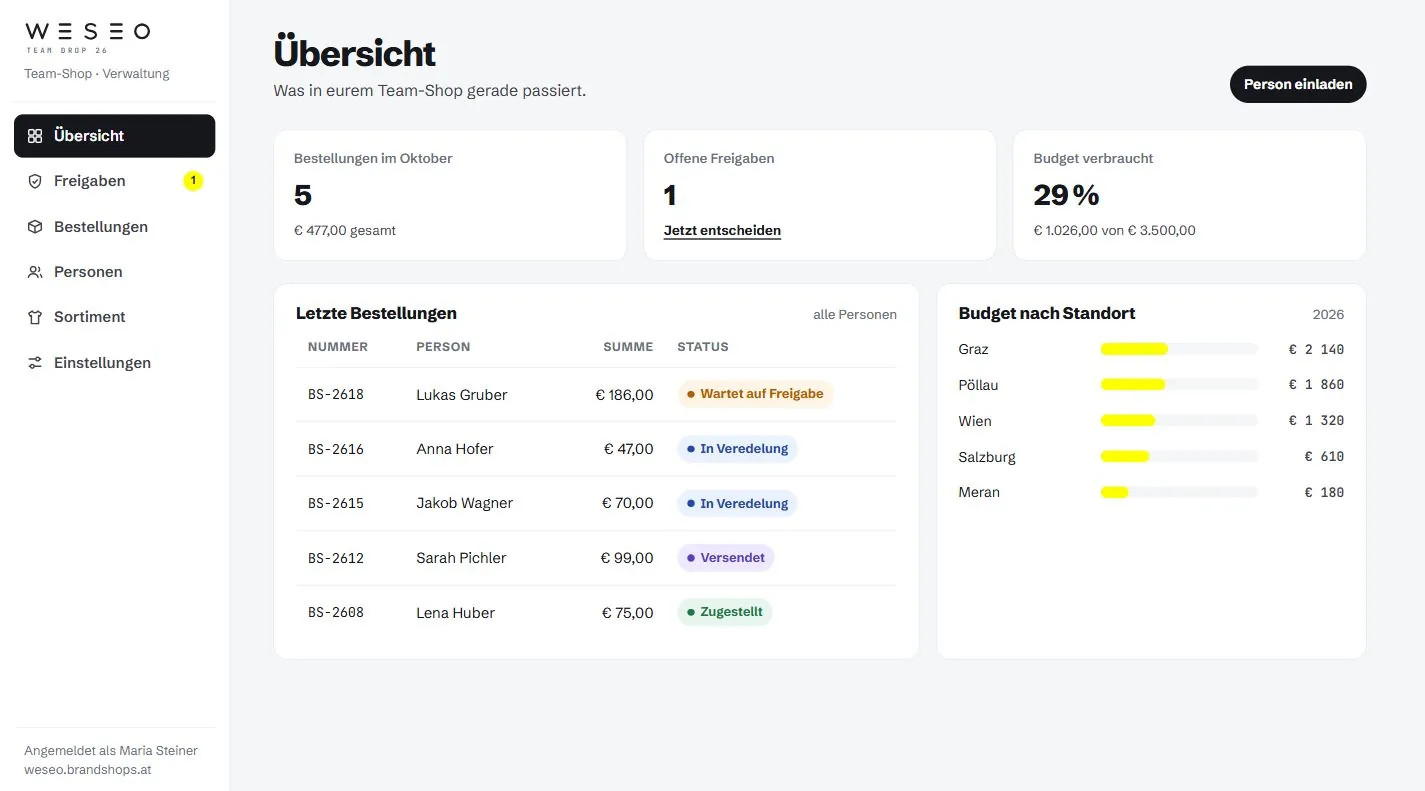
Task: Open the Personen menu item
Action: (x=115, y=272)
